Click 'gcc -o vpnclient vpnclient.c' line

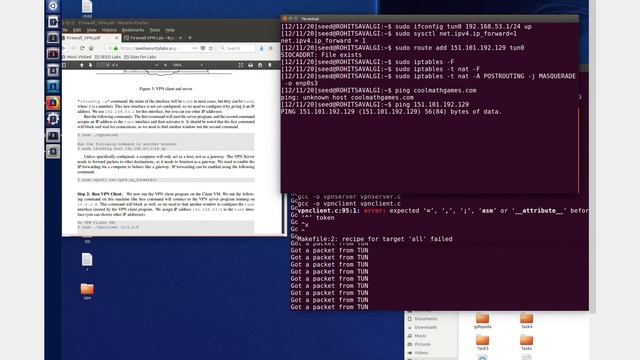click(349, 203)
